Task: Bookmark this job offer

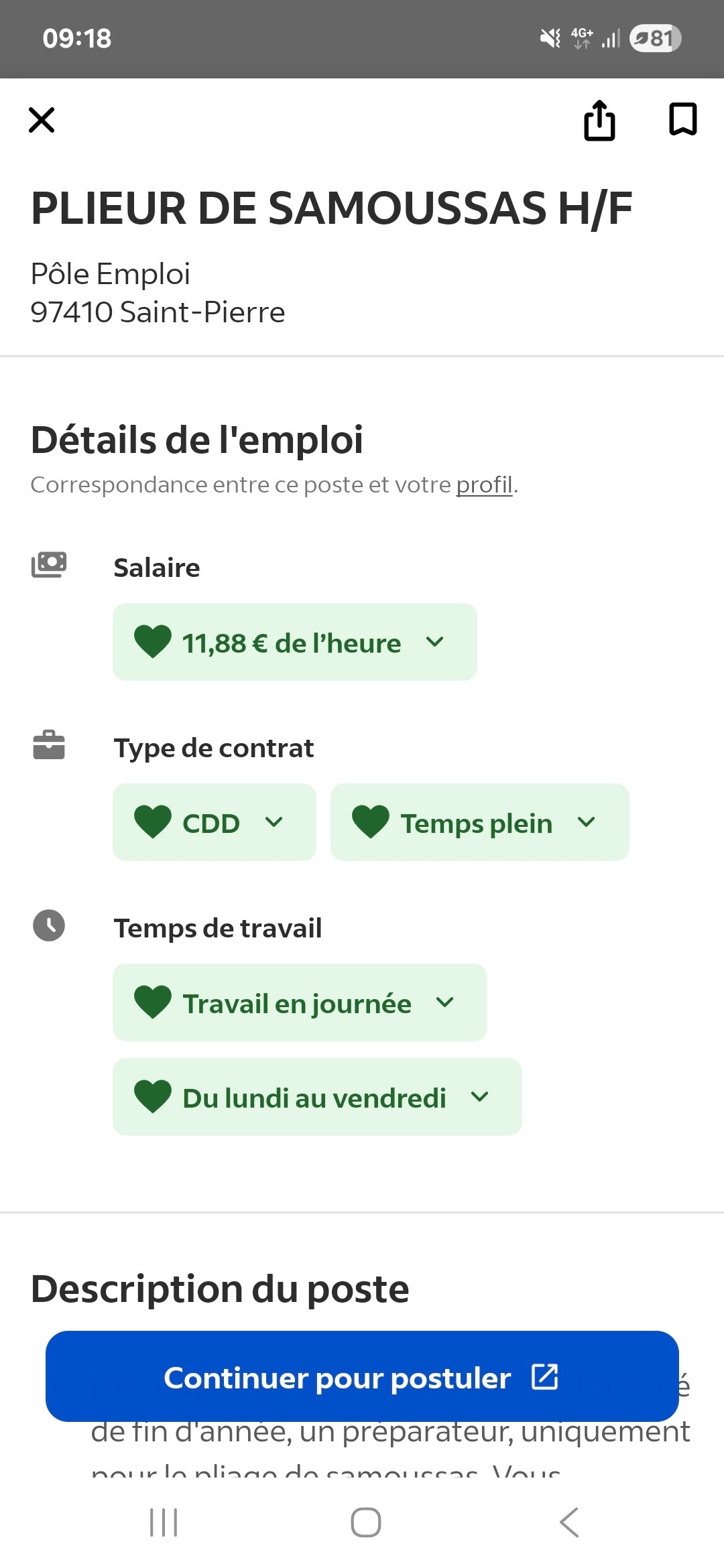Action: (682, 119)
